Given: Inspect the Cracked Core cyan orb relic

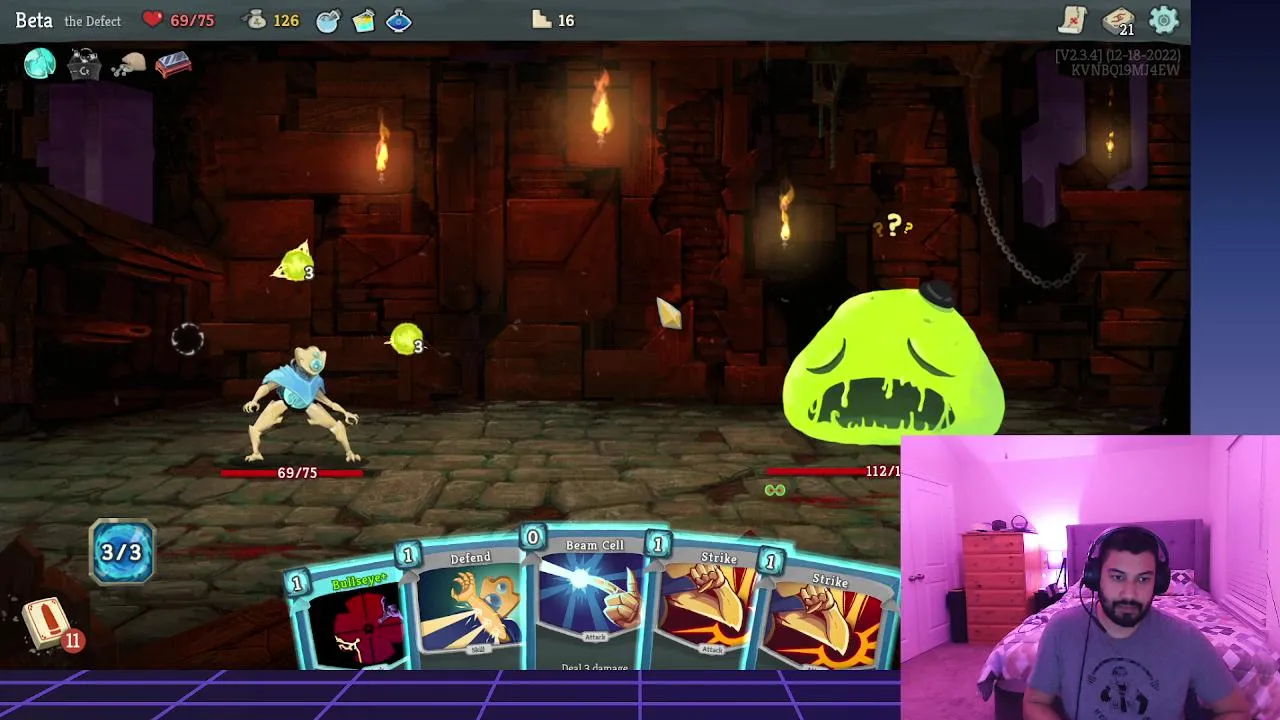Looking at the screenshot, I should (40, 65).
